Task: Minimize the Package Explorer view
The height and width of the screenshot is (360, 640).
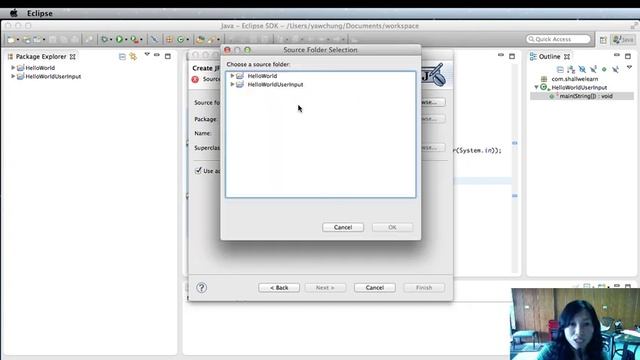Action: click(157, 55)
